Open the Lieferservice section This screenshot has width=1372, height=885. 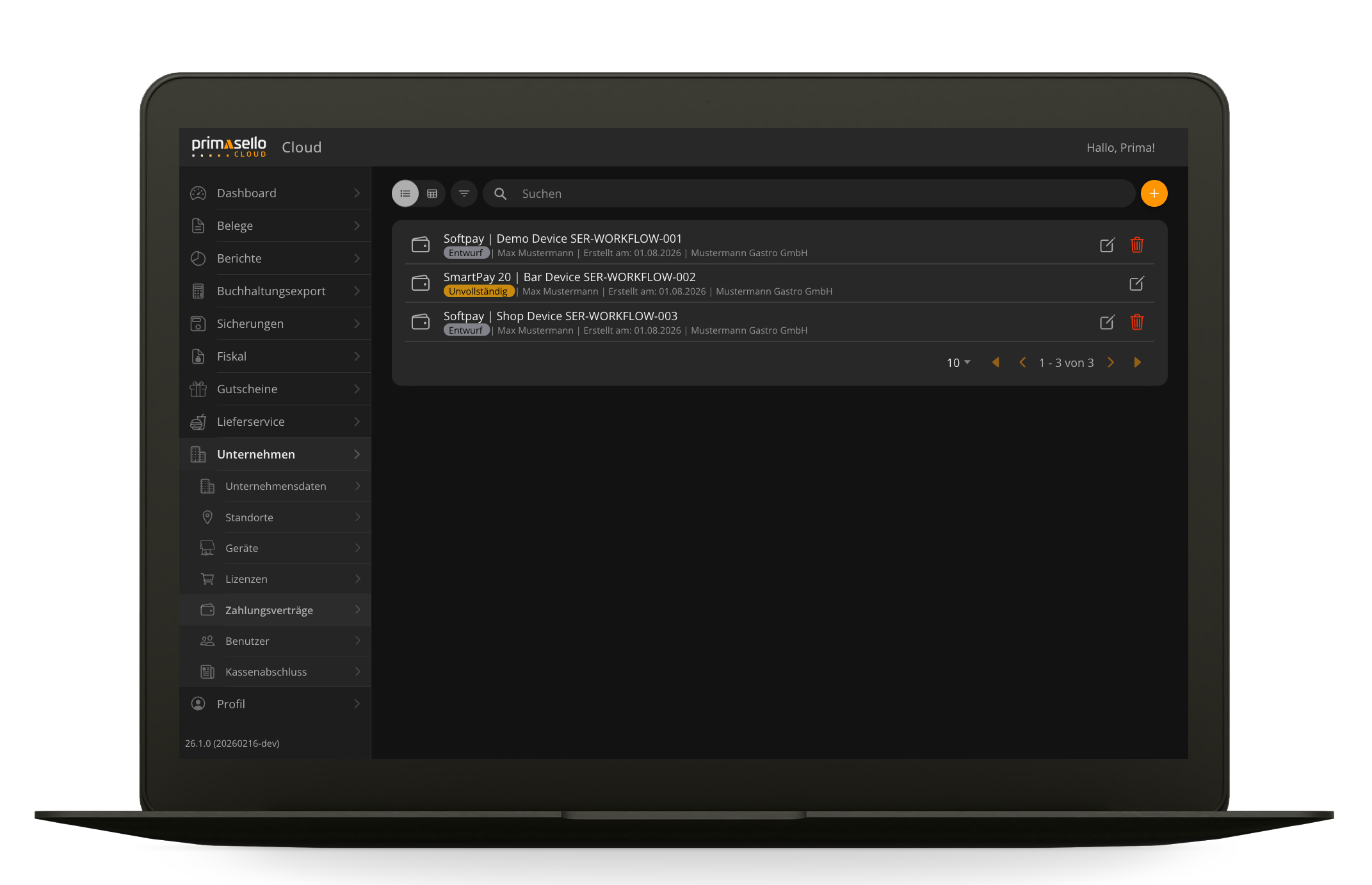(x=275, y=421)
